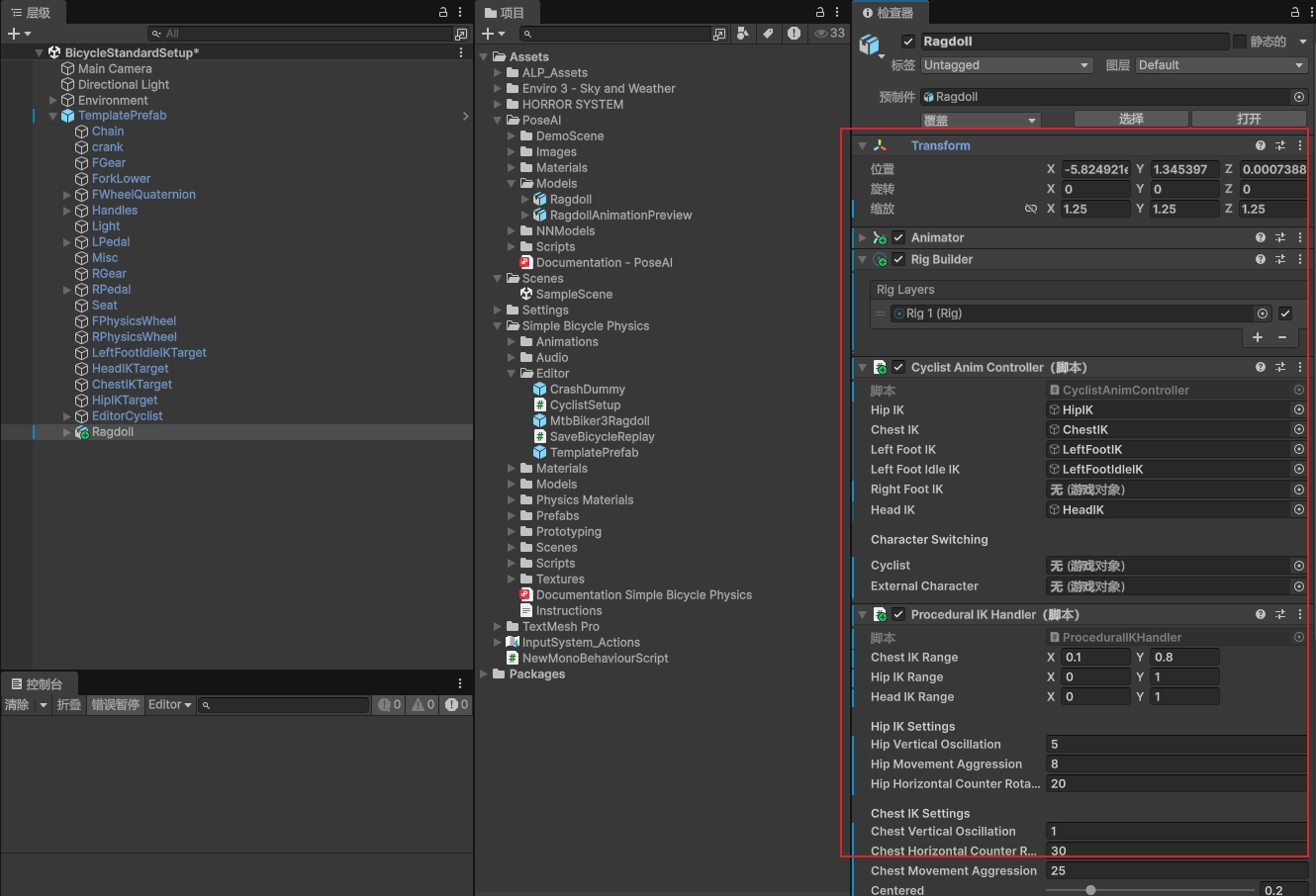
Task: Enable the Static checkbox
Action: point(1239,42)
